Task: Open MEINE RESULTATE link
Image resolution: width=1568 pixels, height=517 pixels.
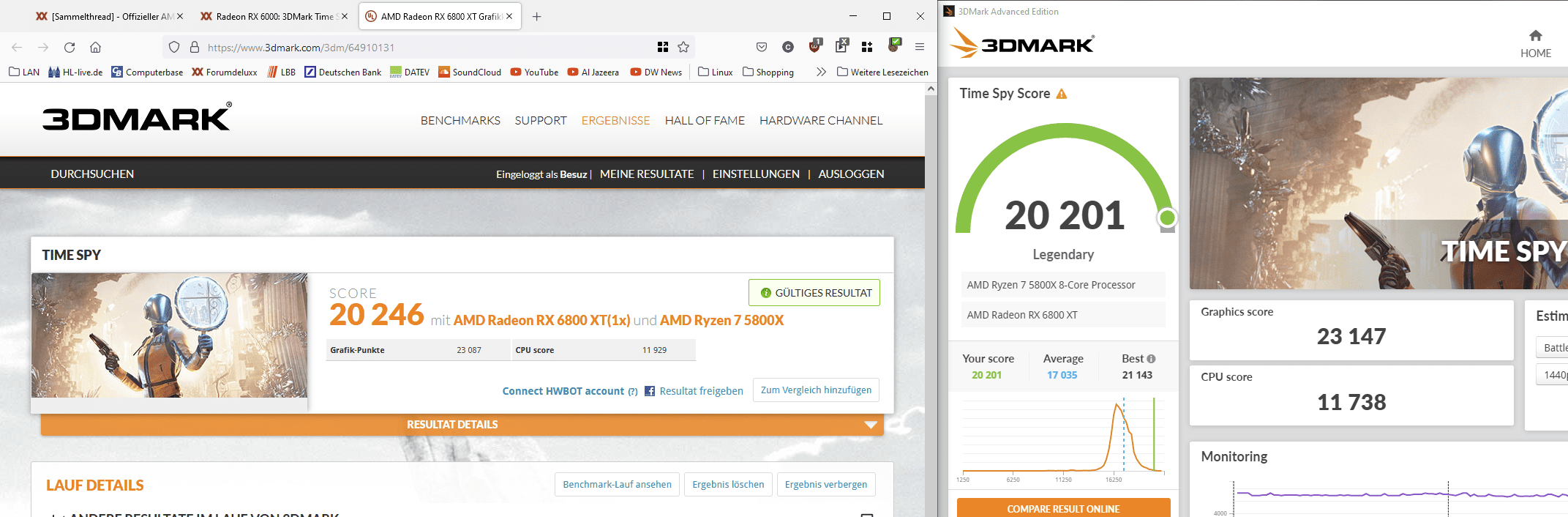Action: [x=647, y=174]
